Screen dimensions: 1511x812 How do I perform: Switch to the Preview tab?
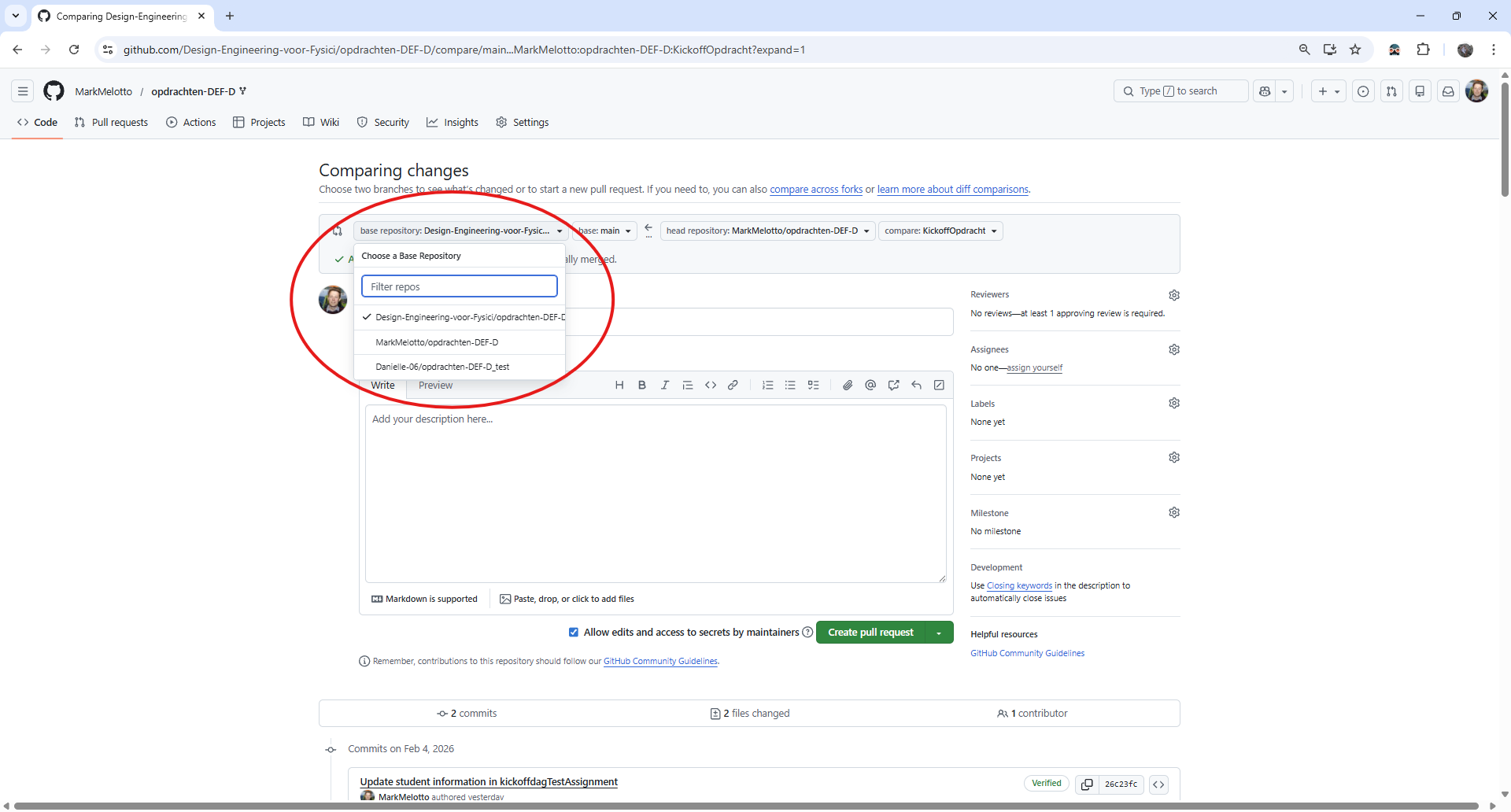click(435, 386)
